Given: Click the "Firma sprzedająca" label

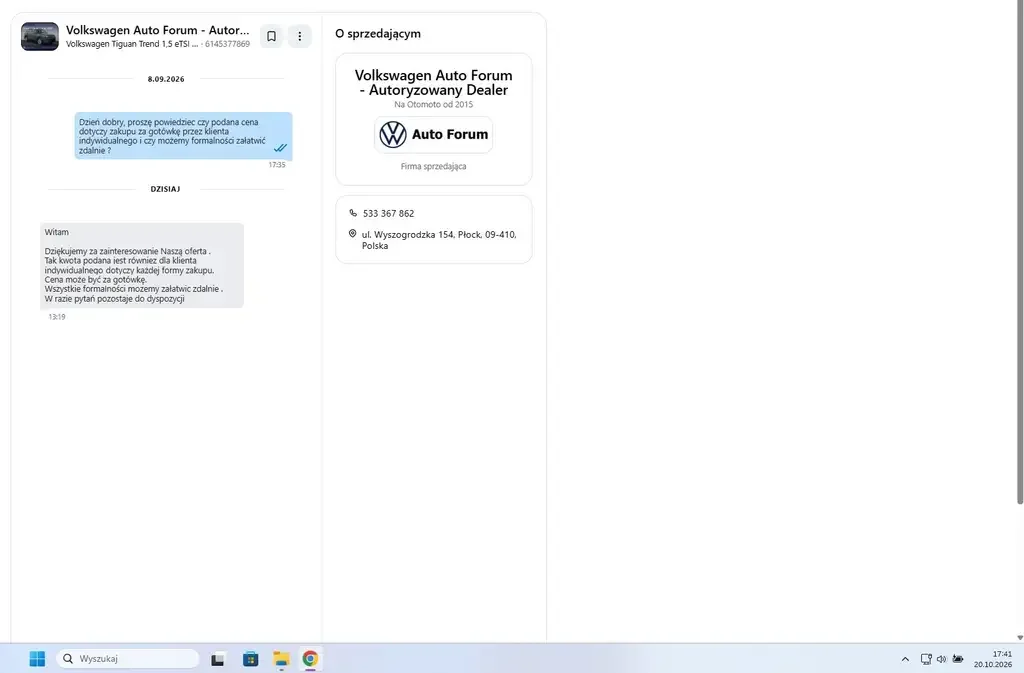Looking at the screenshot, I should (x=434, y=166).
